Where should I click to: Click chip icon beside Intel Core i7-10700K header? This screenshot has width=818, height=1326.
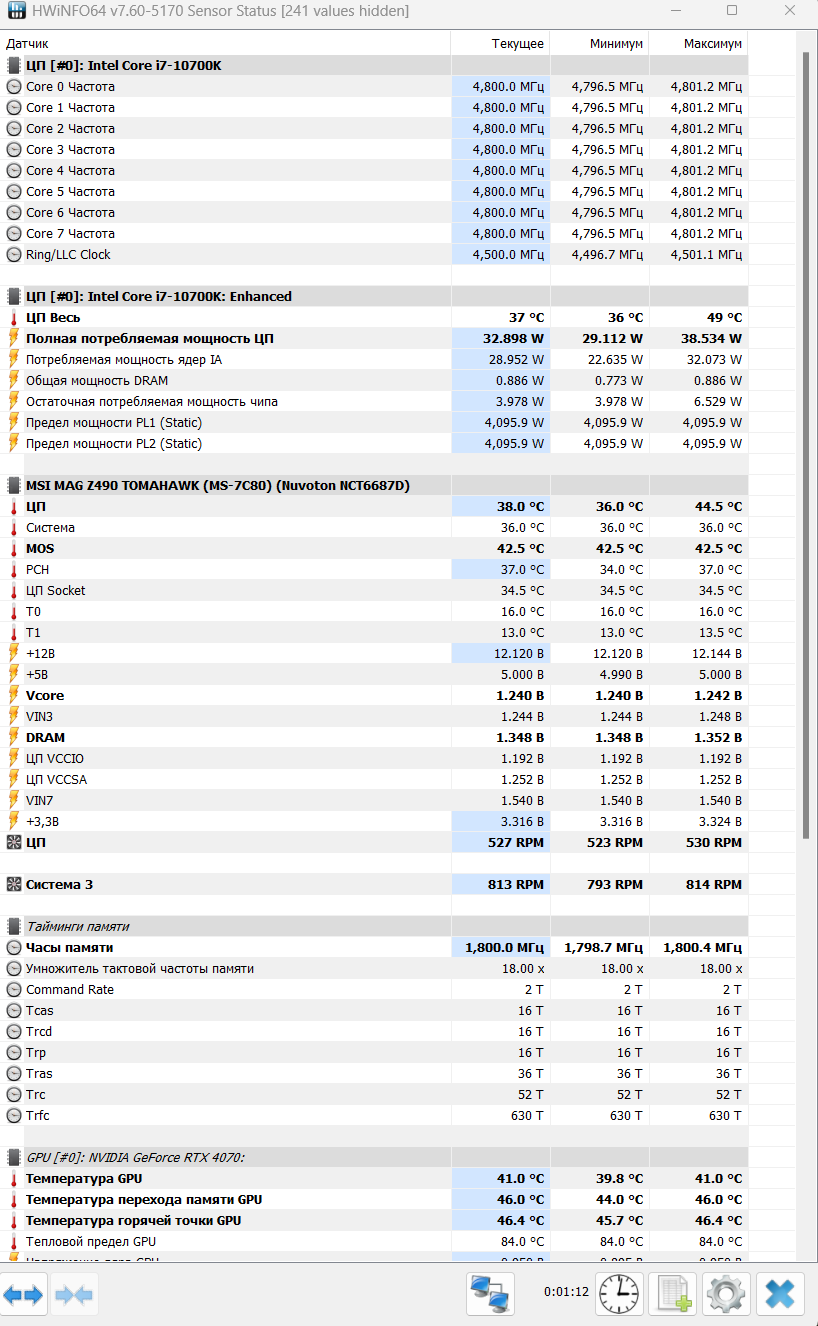pos(14,66)
